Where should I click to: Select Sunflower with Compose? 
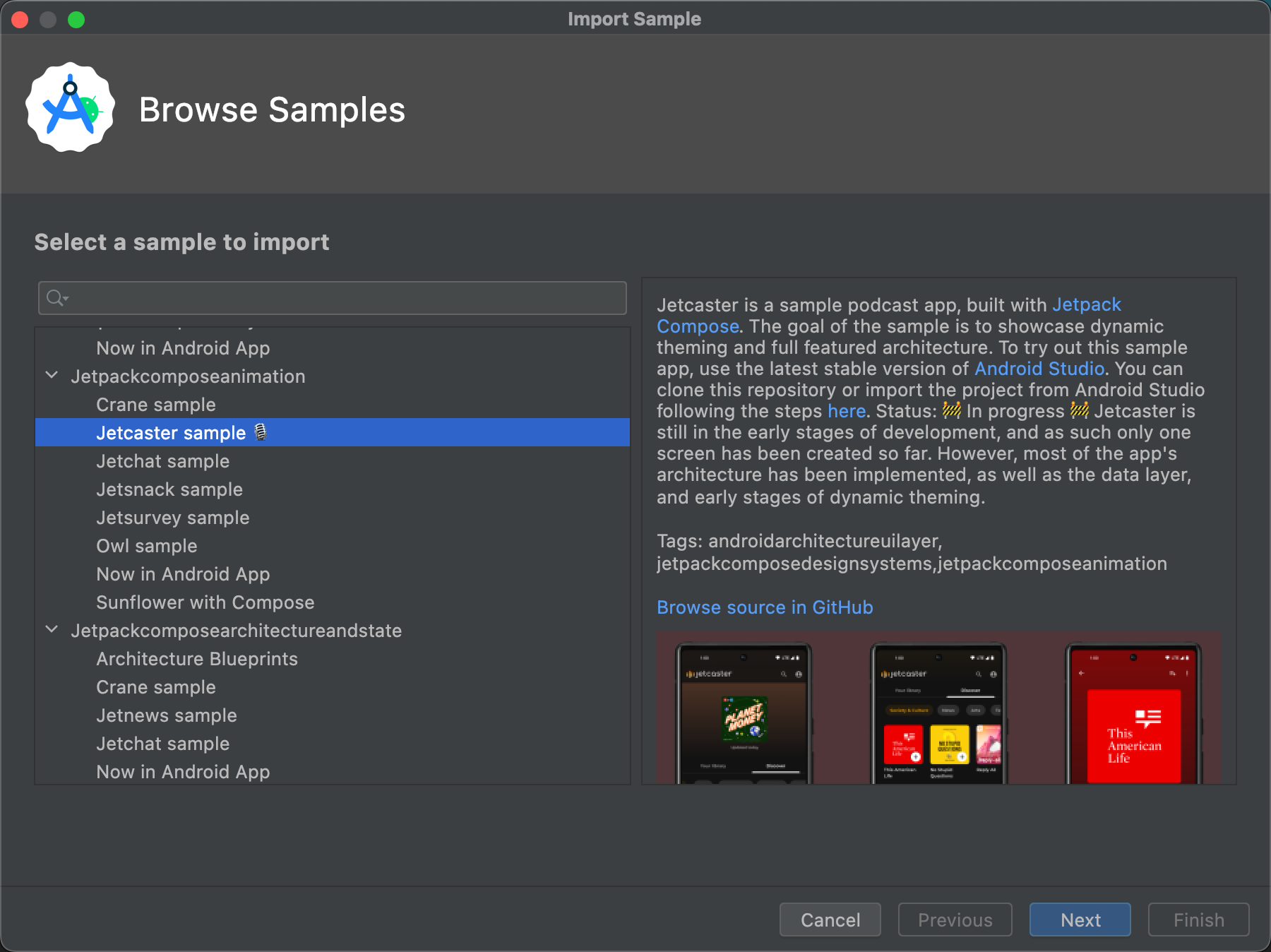(205, 602)
